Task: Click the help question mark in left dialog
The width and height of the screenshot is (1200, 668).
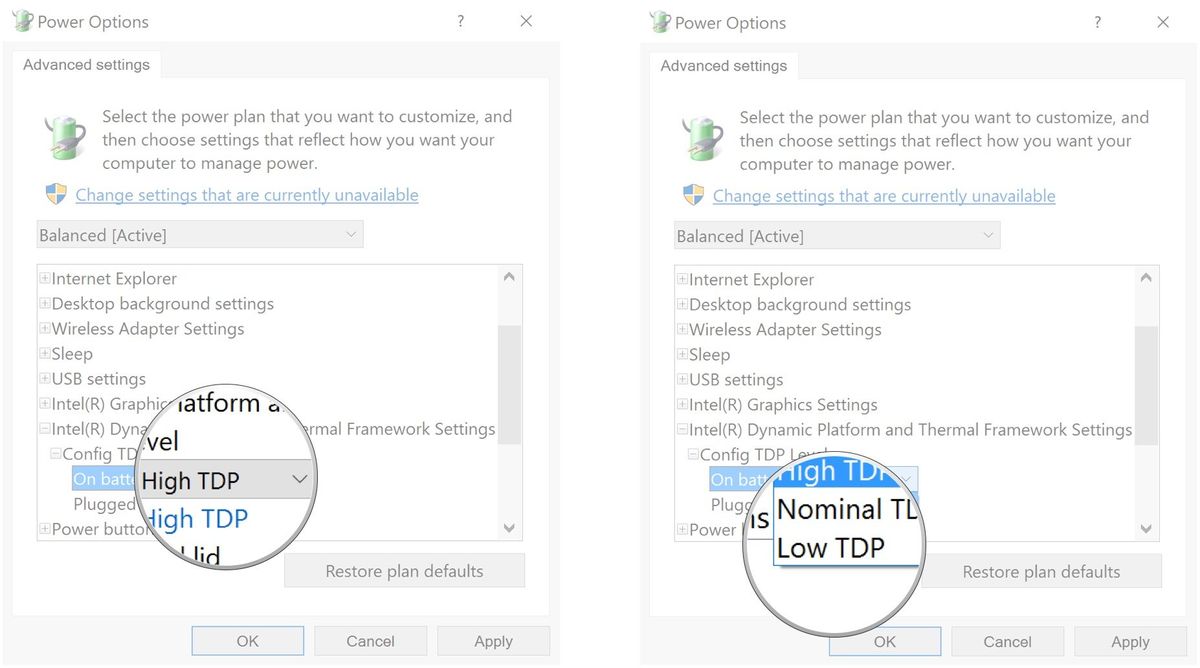Action: 461,21
